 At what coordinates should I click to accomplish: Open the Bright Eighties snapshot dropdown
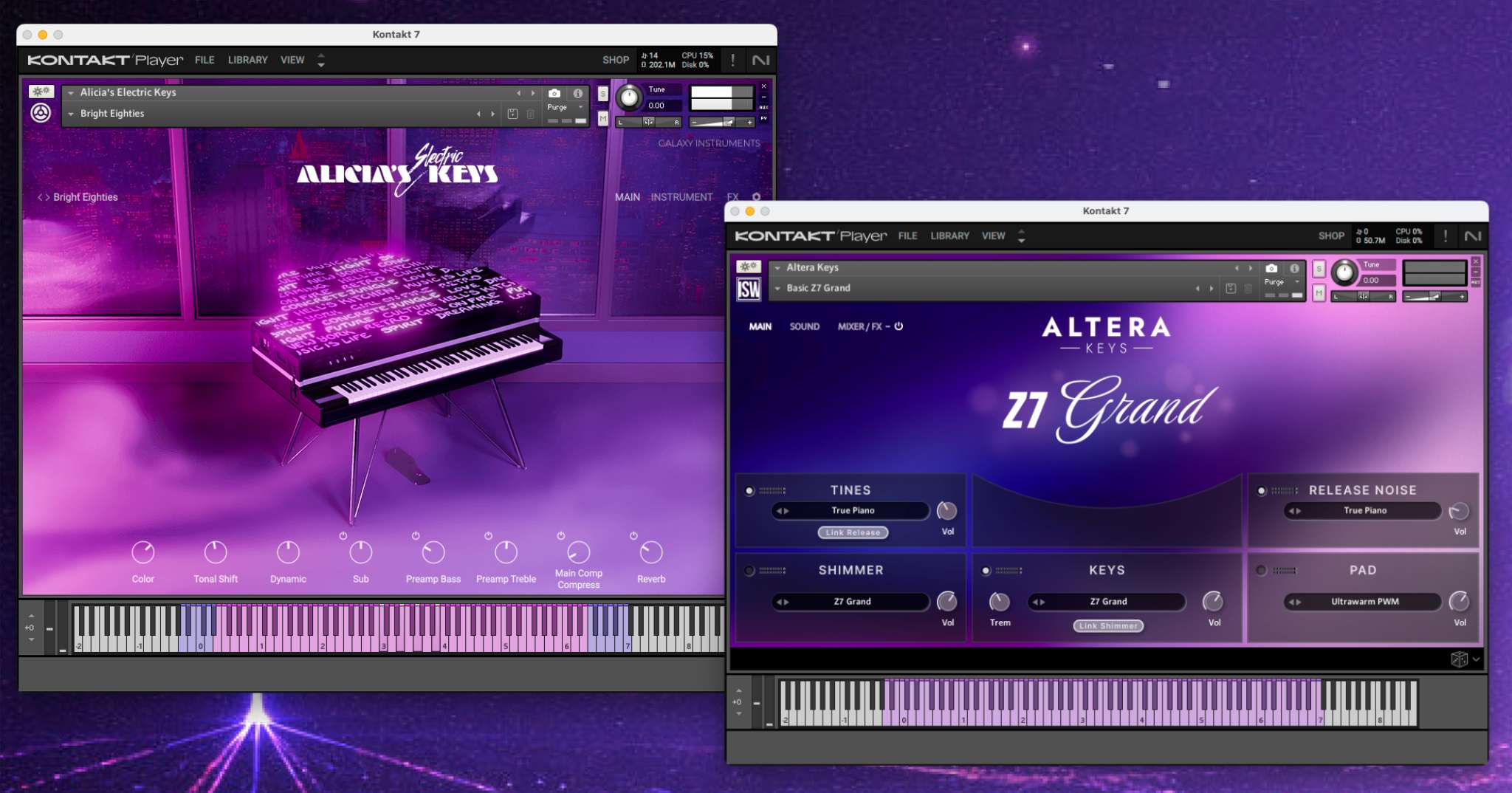[71, 114]
